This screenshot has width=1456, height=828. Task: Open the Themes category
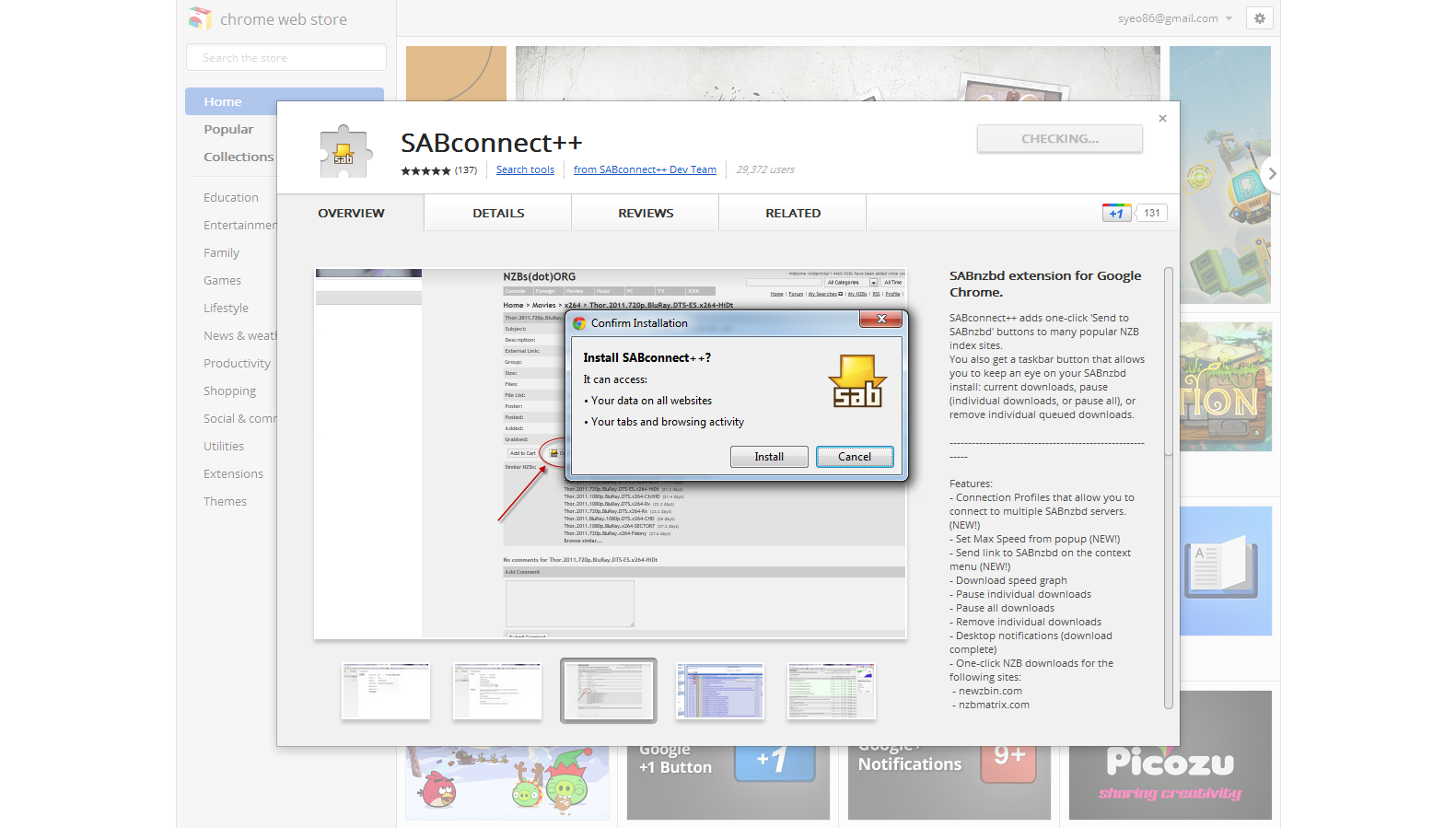click(x=225, y=501)
